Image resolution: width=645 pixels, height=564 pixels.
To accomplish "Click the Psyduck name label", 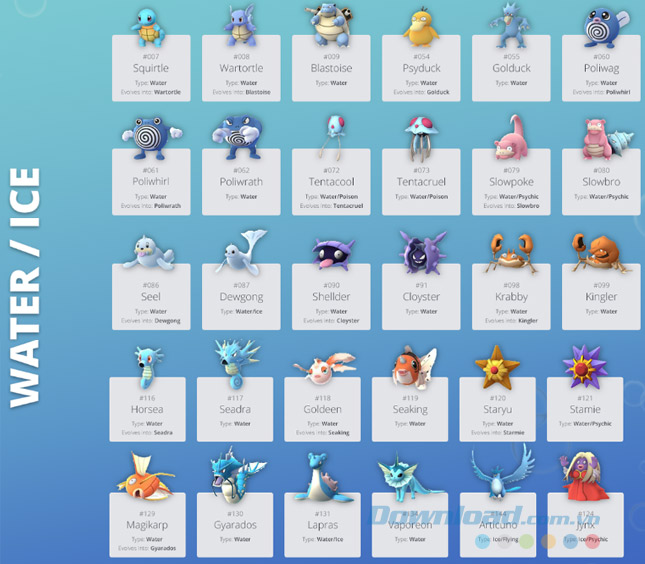I will pos(421,68).
